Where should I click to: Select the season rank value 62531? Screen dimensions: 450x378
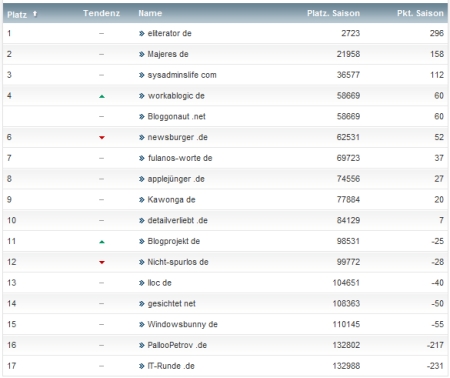tap(348, 137)
